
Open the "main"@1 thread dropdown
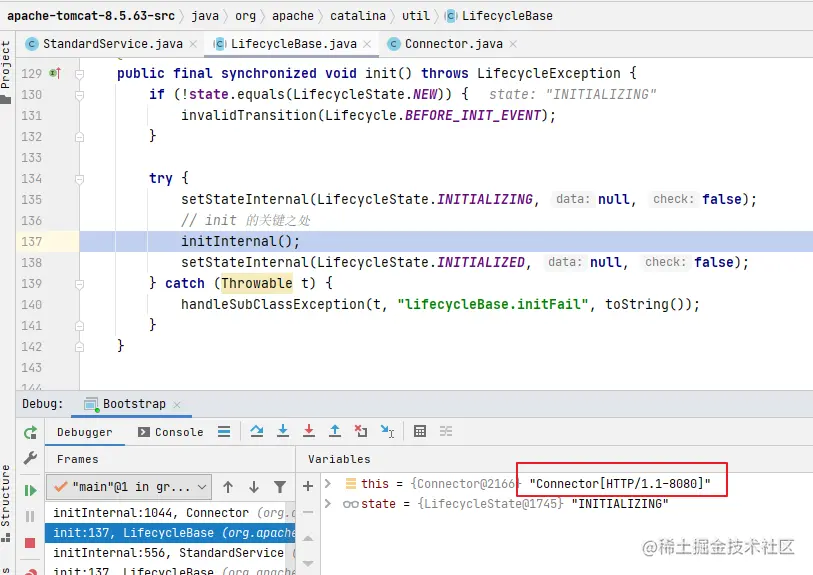(129, 487)
